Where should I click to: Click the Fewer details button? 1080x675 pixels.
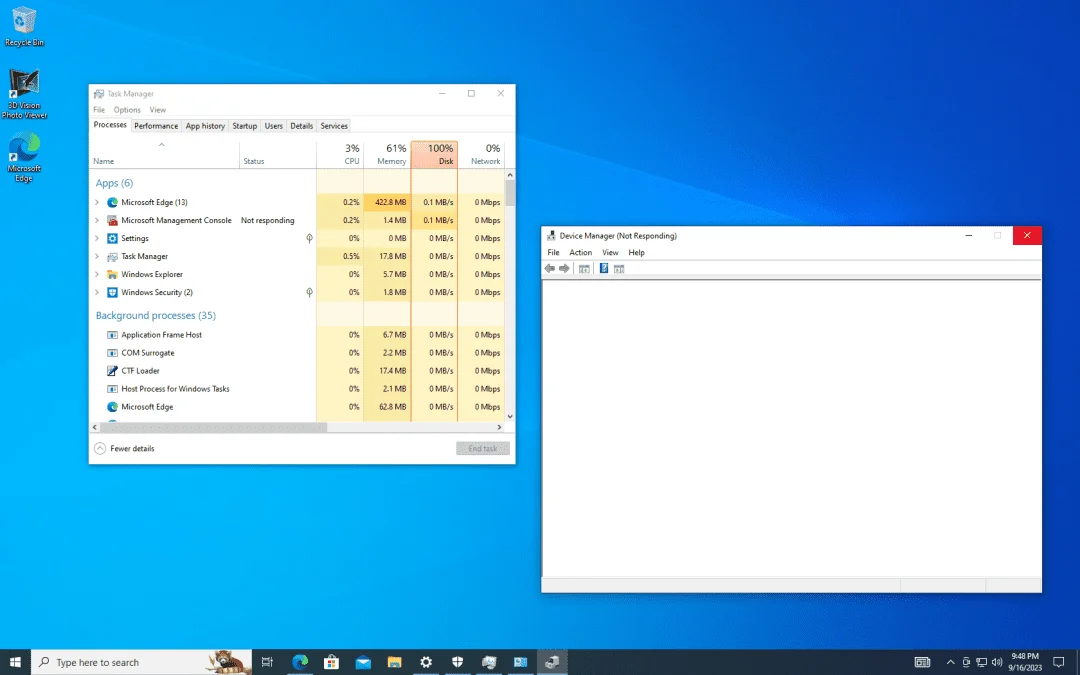pyautogui.click(x=124, y=448)
